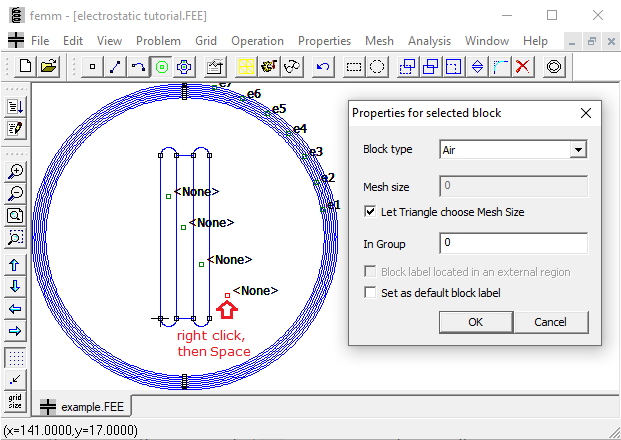Image resolution: width=621 pixels, height=440 pixels.
Task: Open the Mesh menu
Action: (379, 41)
